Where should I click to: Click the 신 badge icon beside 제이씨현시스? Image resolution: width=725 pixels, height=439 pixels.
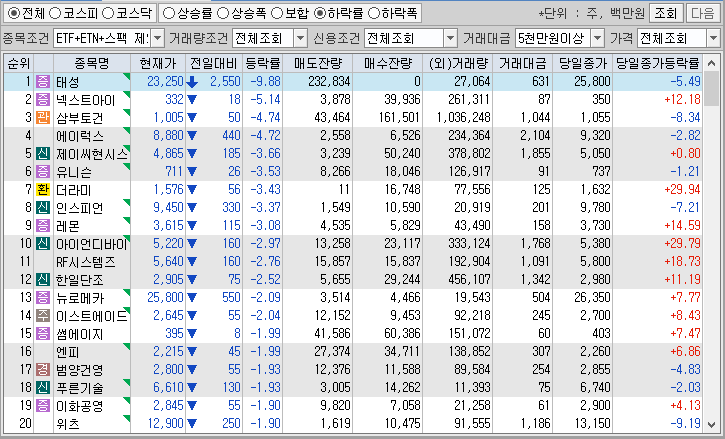coord(43,154)
